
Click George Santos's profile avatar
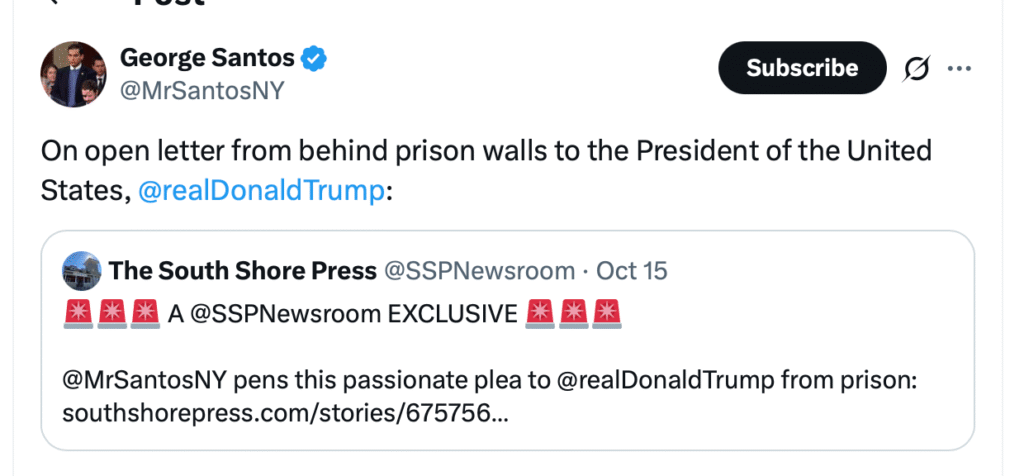(x=73, y=75)
